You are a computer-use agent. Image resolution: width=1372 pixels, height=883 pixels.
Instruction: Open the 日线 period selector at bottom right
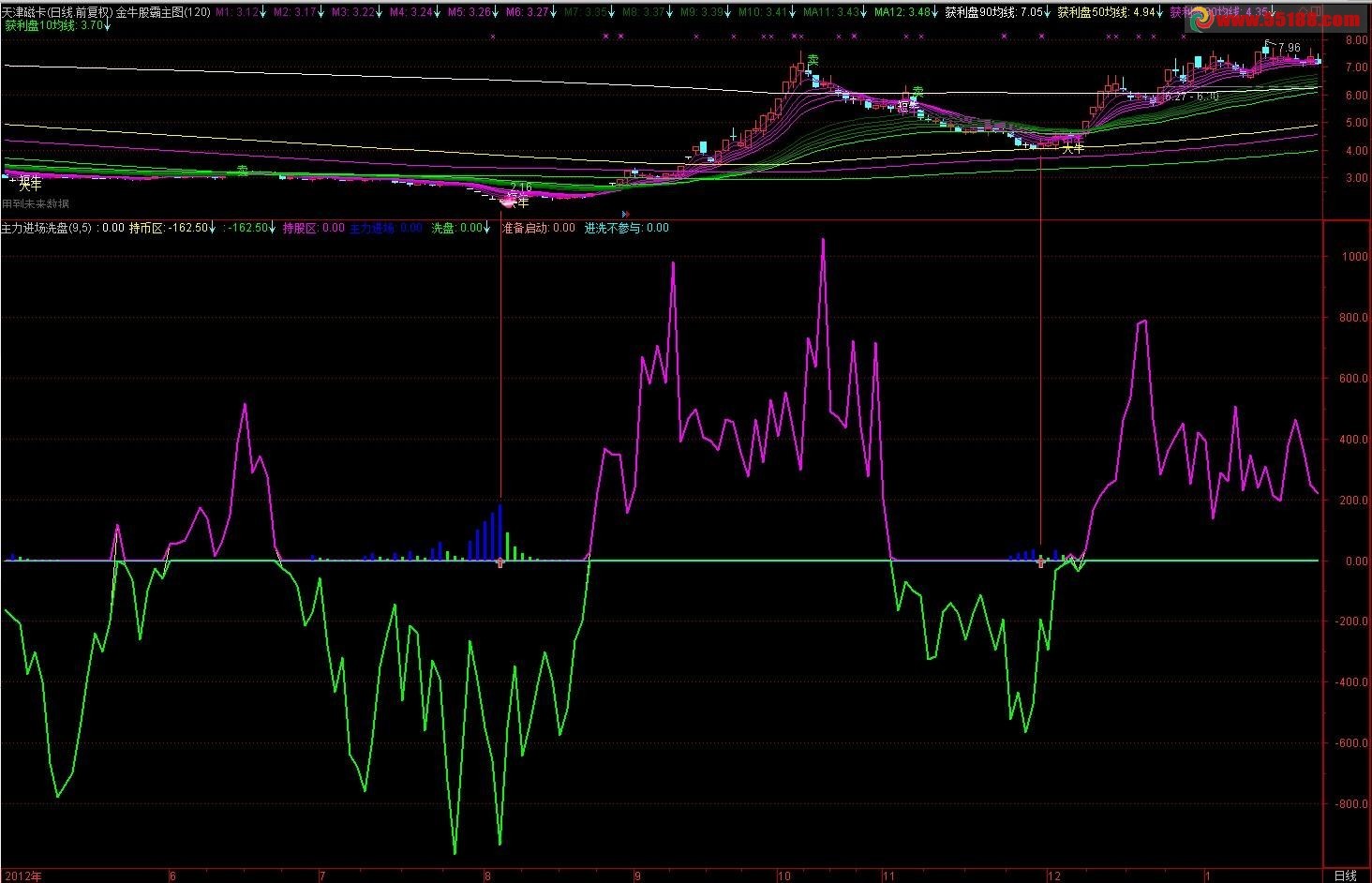1346,876
